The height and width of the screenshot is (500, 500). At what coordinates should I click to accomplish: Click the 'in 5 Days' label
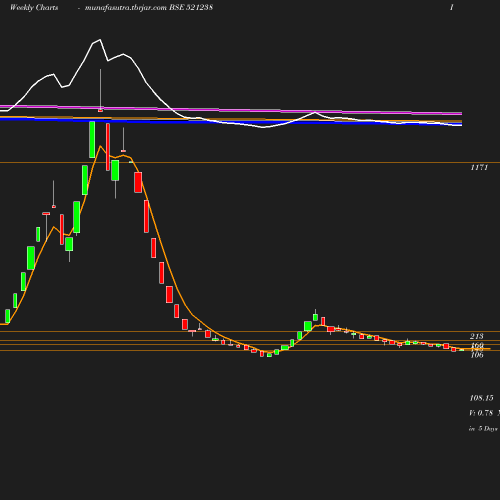[483, 429]
